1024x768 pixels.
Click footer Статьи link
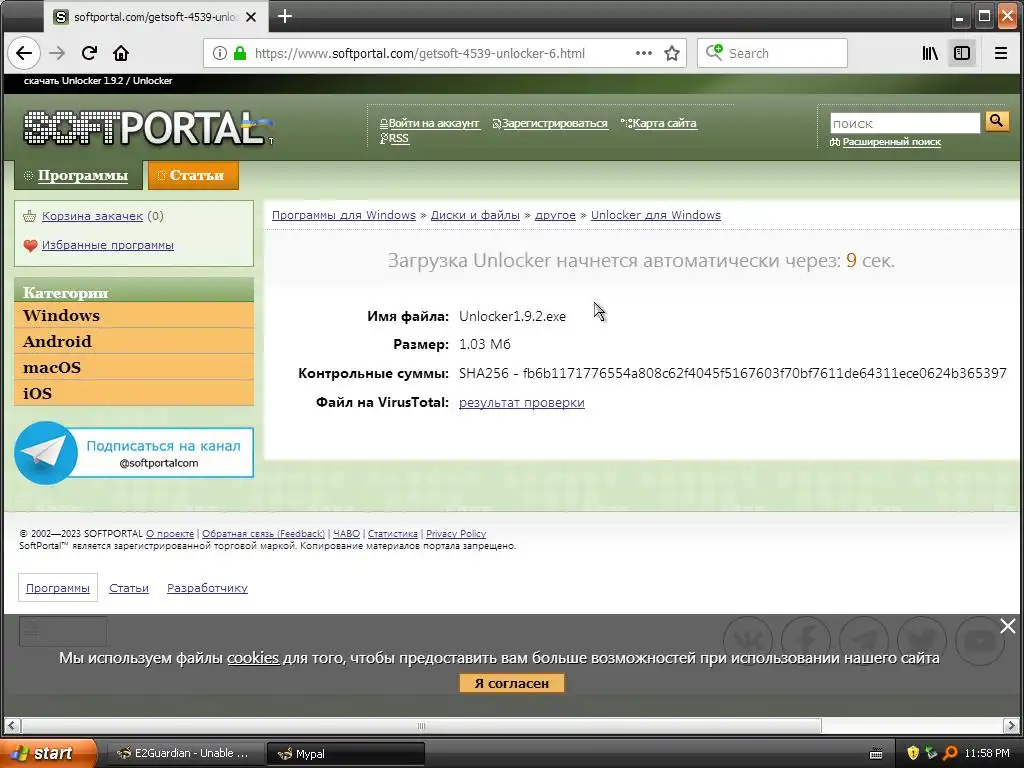[x=129, y=588]
